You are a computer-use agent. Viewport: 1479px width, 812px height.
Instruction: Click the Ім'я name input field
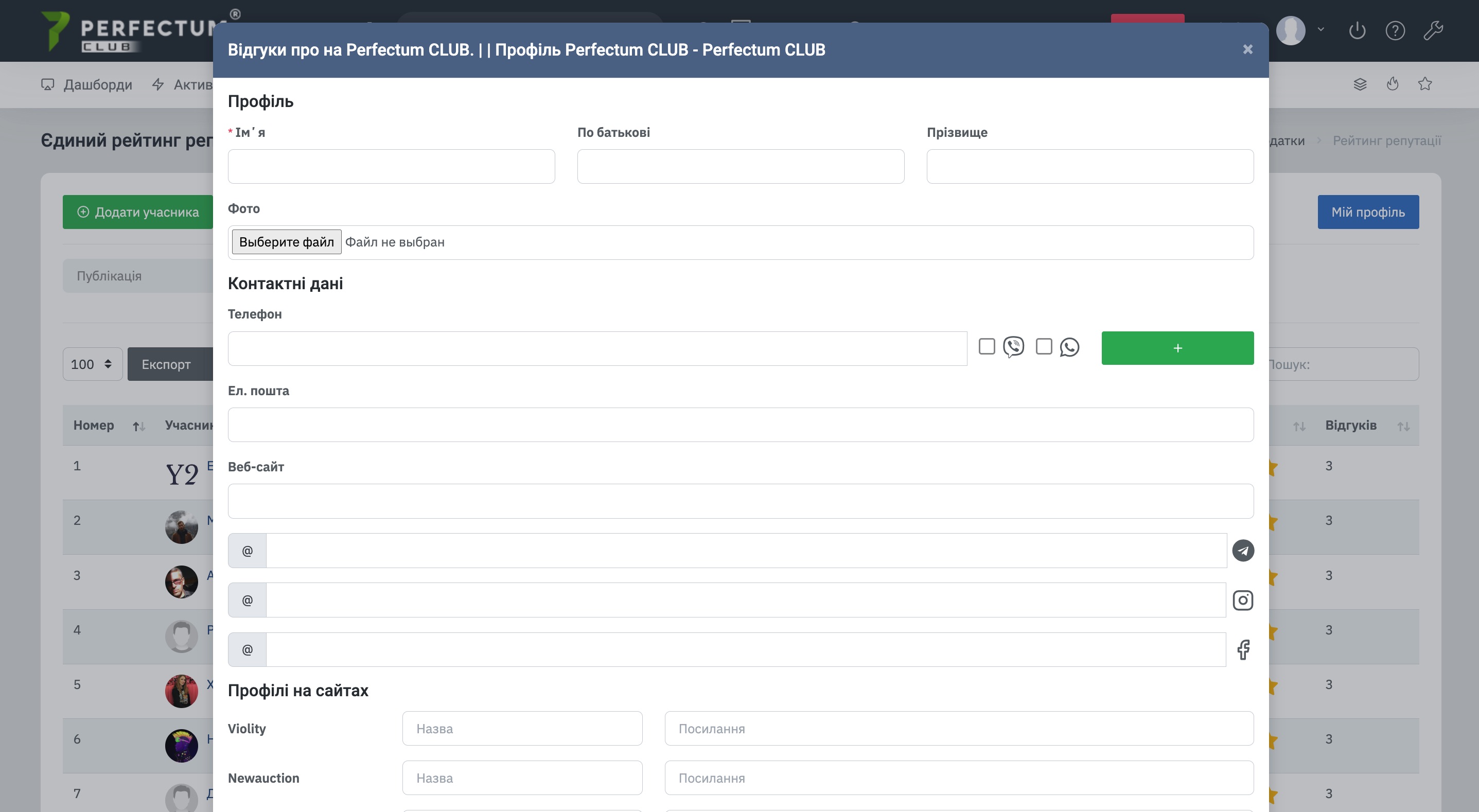pyautogui.click(x=391, y=167)
